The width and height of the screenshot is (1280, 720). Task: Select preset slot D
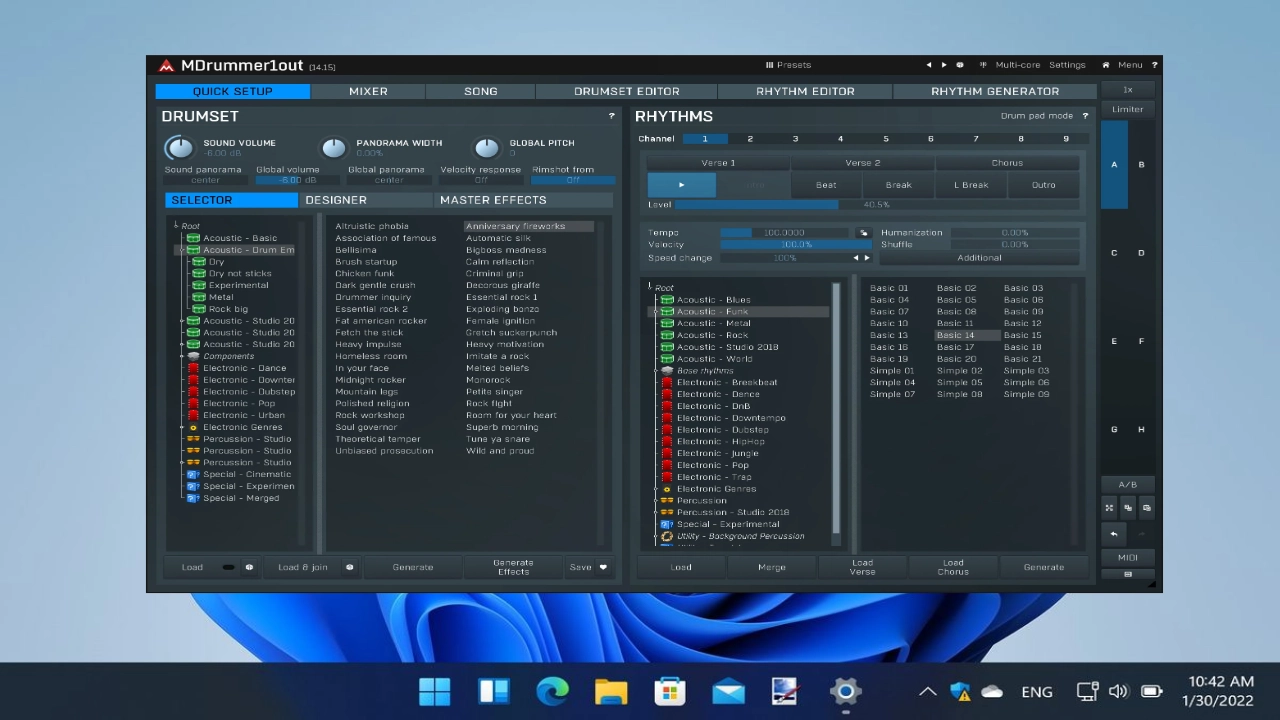pyautogui.click(x=1141, y=253)
